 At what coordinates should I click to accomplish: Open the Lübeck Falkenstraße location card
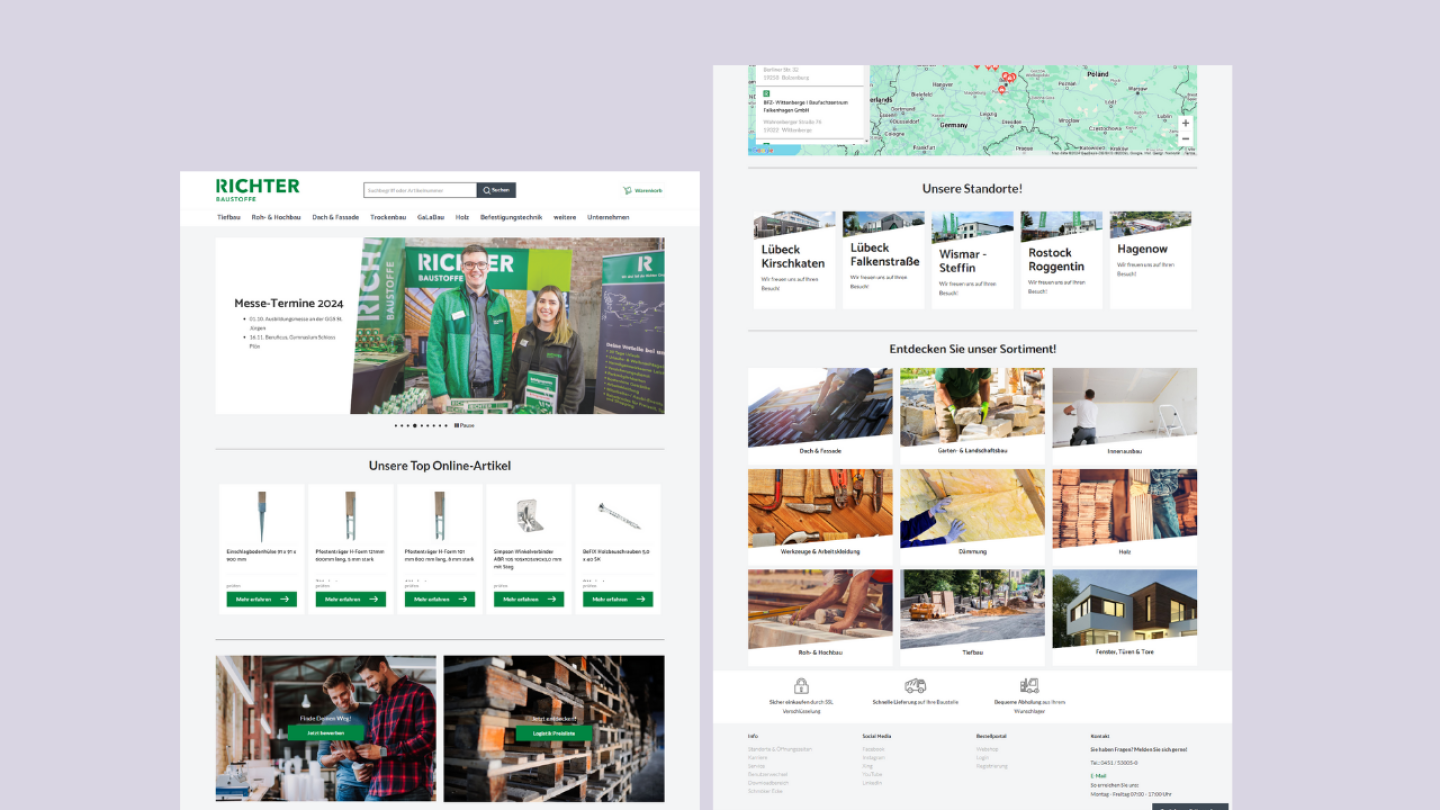click(x=883, y=260)
